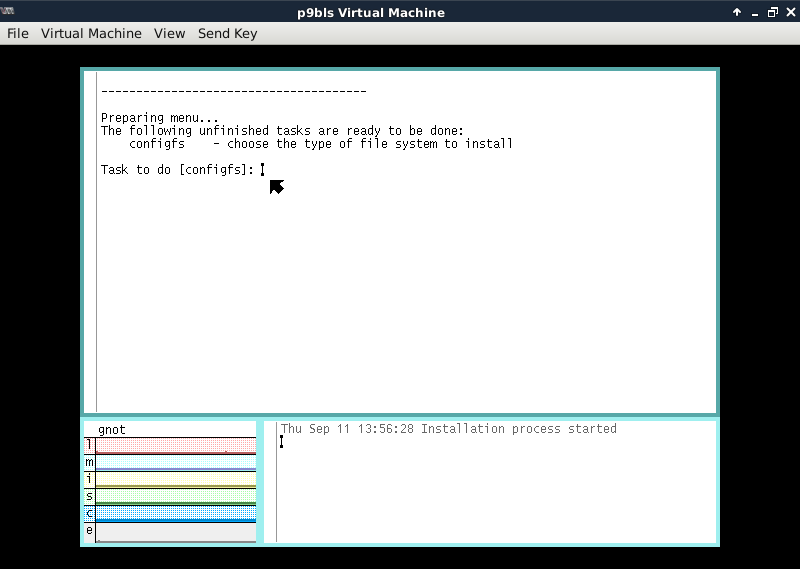Click the 'gnot' machine name in stats
800x569 pixels.
click(112, 430)
